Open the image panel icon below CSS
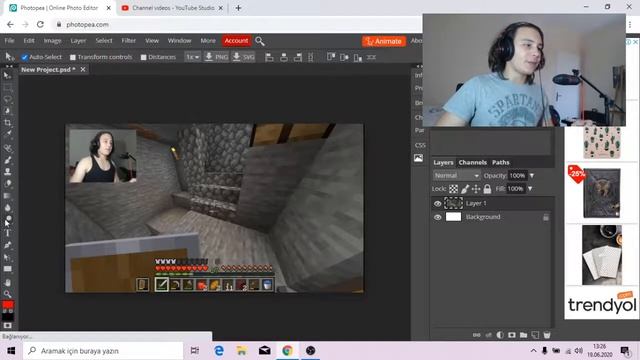640x360 pixels. (x=419, y=158)
